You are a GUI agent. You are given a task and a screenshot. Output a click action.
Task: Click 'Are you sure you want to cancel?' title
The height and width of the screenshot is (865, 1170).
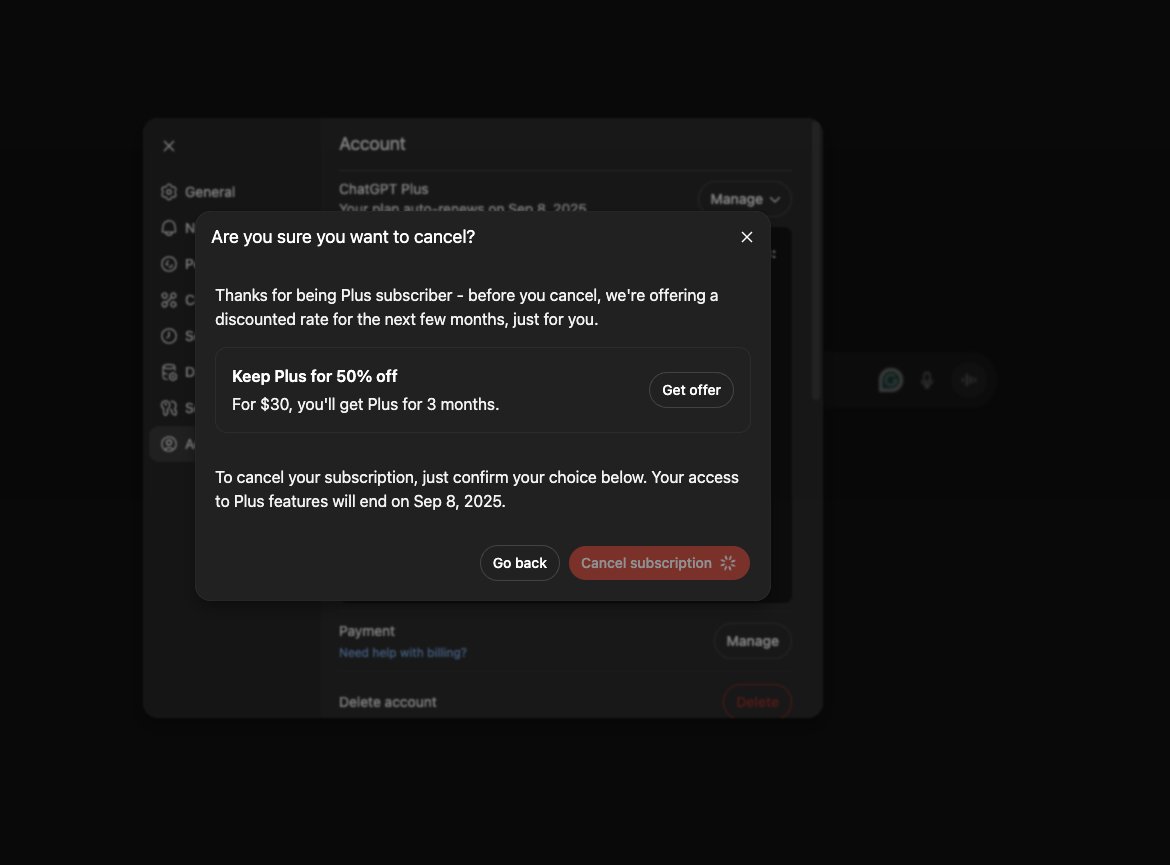[x=343, y=237]
